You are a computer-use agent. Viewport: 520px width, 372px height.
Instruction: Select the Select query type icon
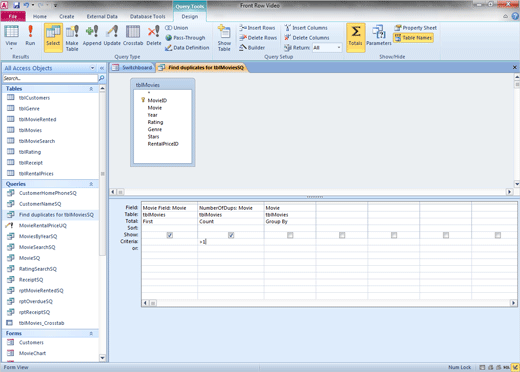pos(53,37)
